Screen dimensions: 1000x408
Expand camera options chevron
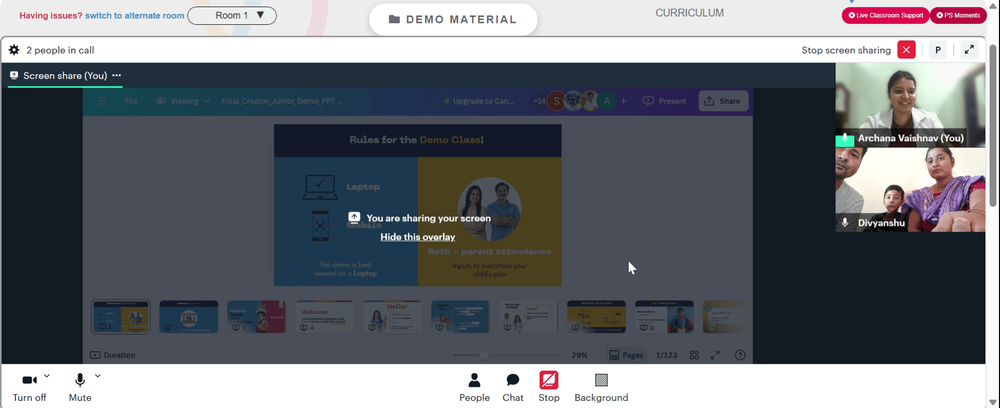pyautogui.click(x=47, y=376)
